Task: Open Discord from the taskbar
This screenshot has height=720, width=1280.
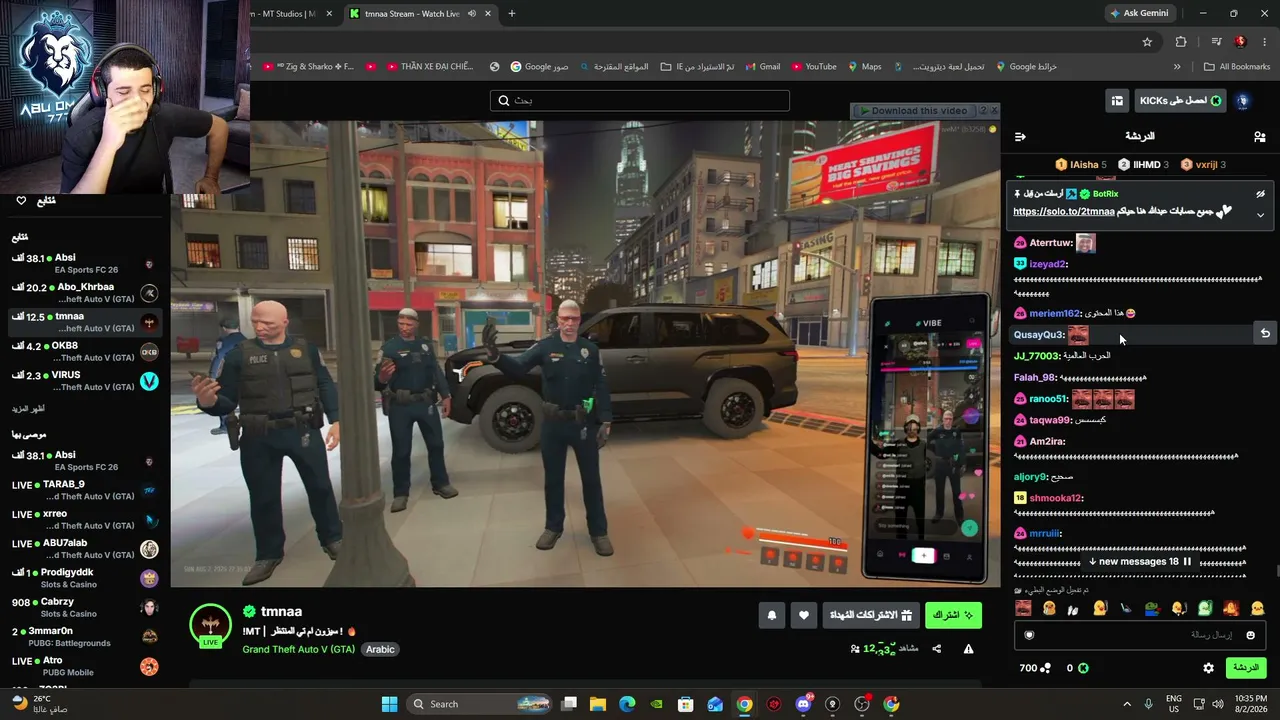Action: coord(803,704)
